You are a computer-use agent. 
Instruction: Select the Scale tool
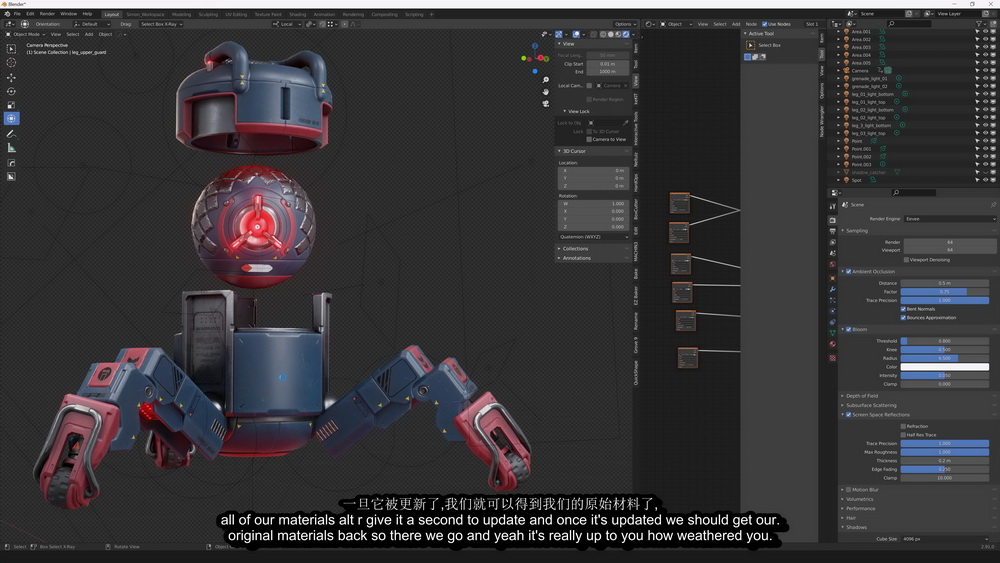coord(11,105)
